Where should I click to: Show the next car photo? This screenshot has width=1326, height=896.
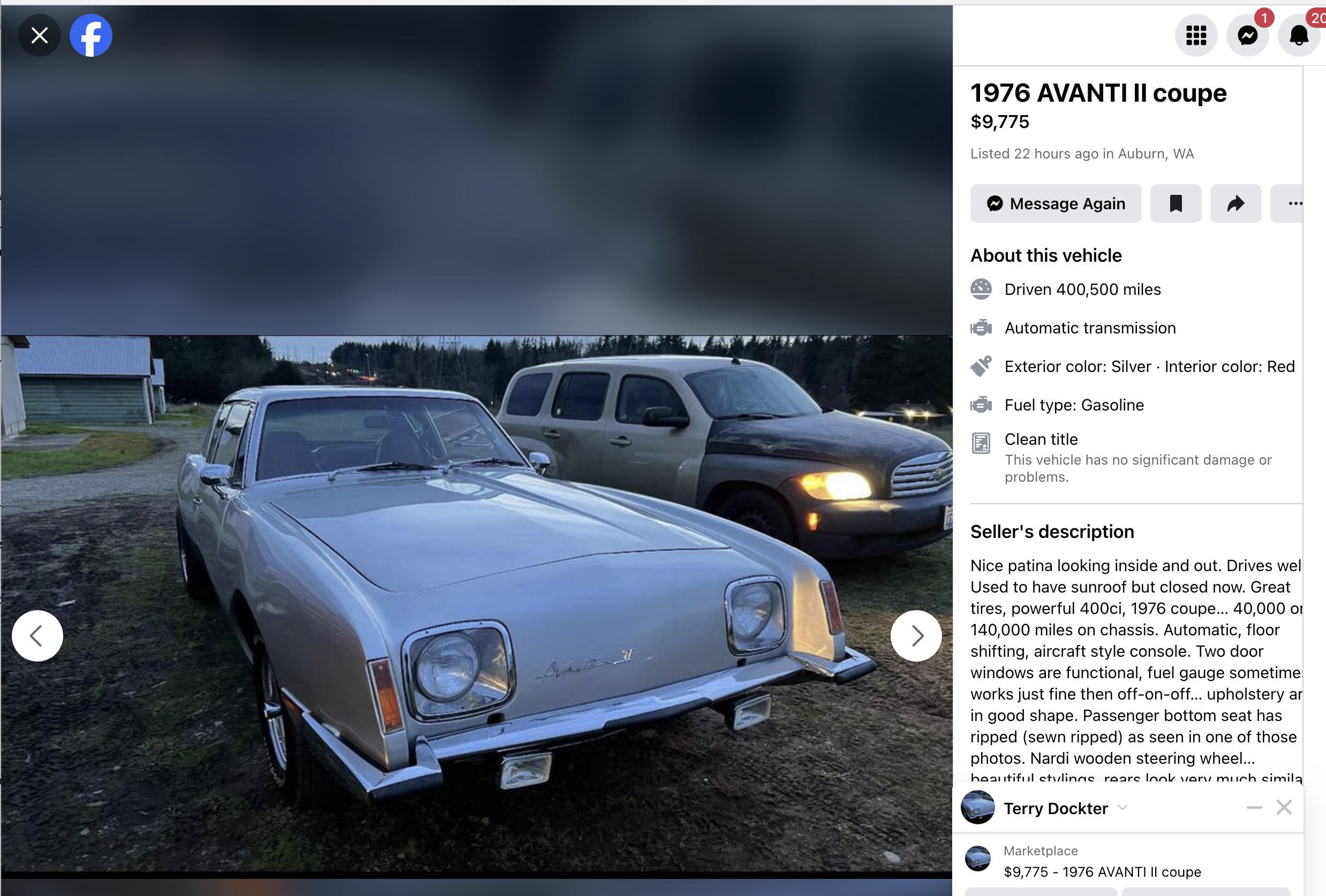tap(916, 636)
